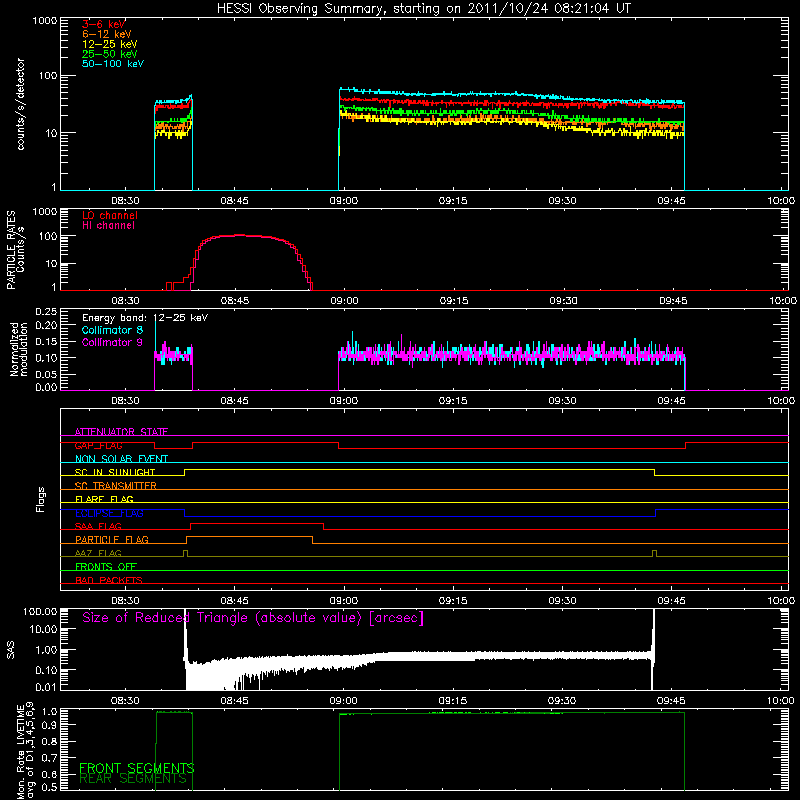The width and height of the screenshot is (800, 800).
Task: Select the NON_SOLAR_EVENT flag label
Action: click(x=121, y=459)
